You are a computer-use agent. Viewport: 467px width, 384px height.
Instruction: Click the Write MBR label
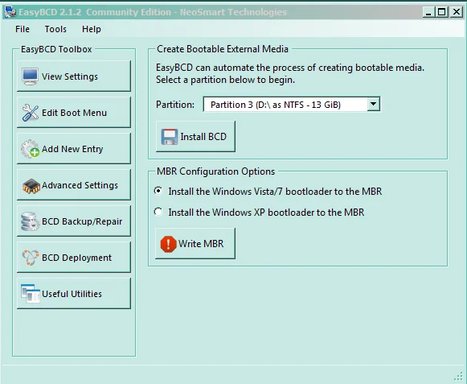[x=201, y=244]
